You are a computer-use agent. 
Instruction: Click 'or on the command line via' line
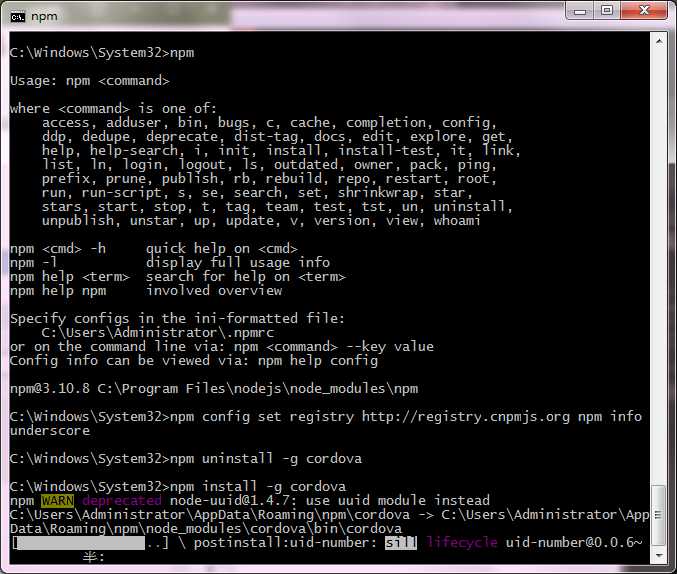click(x=221, y=347)
